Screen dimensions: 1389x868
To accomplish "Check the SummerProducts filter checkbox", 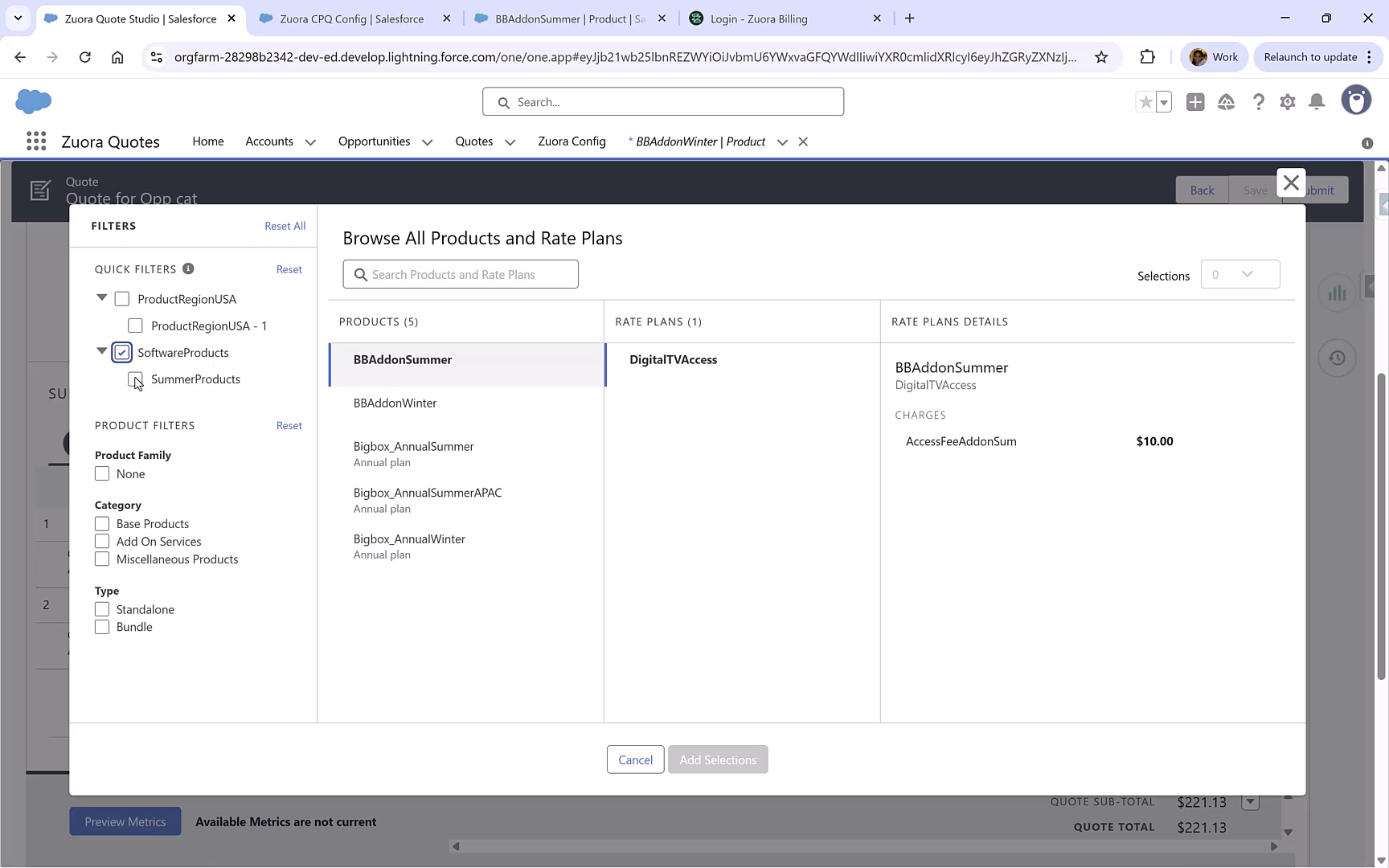I will click(x=135, y=379).
